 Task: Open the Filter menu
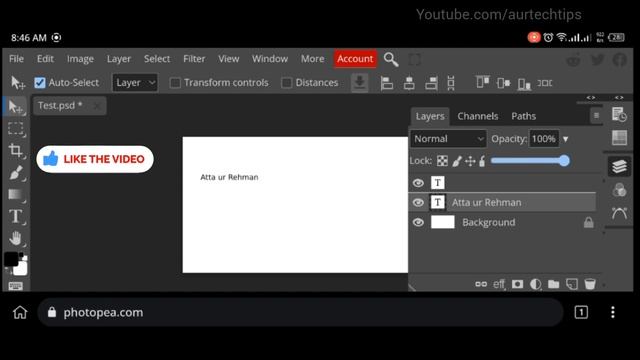point(194,59)
